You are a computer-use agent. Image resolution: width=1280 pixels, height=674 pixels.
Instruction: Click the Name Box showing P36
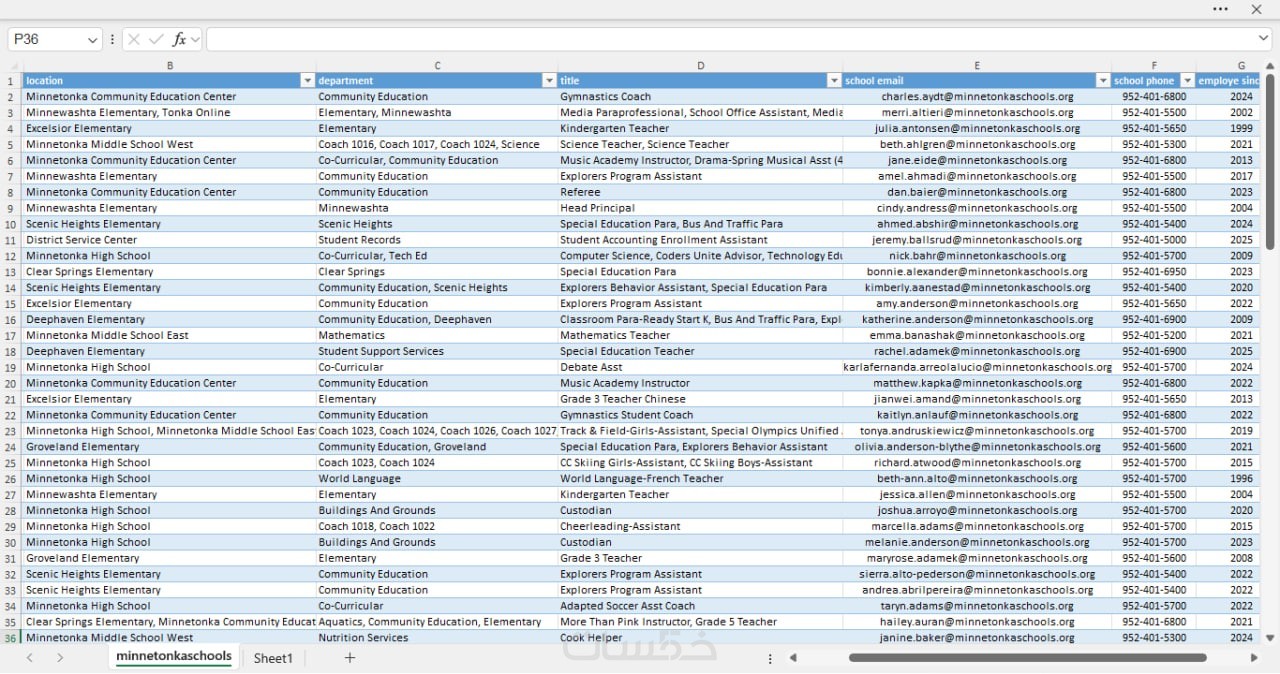pyautogui.click(x=46, y=39)
